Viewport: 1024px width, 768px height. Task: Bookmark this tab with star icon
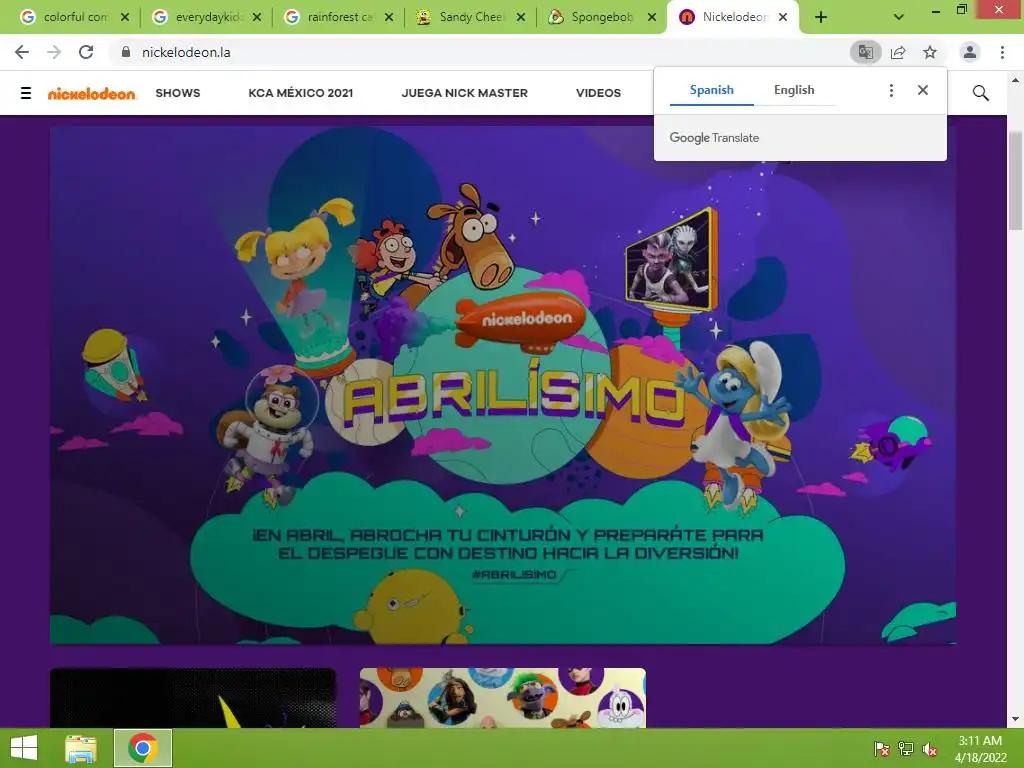tap(930, 52)
